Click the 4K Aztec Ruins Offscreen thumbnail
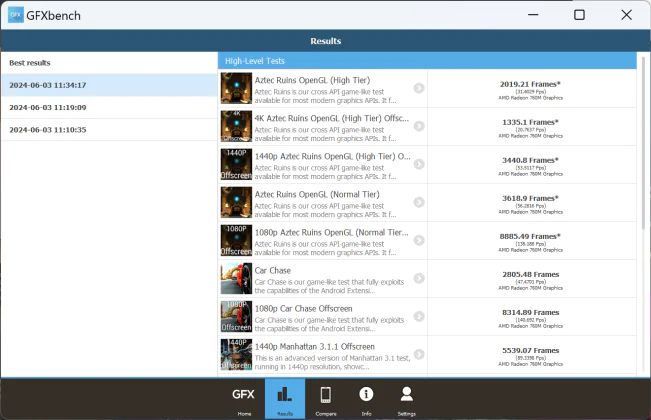 point(236,126)
